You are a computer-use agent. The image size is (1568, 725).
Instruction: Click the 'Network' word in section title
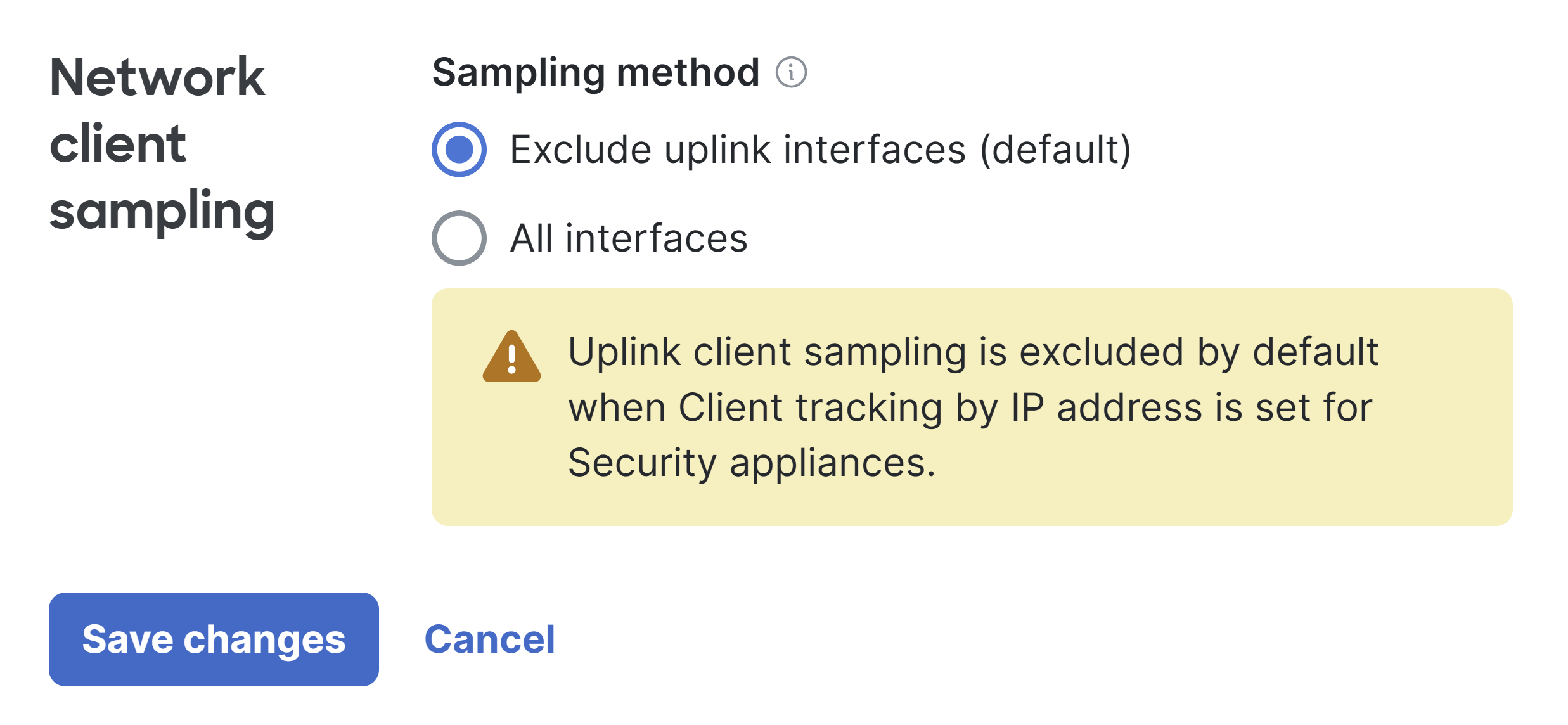[x=157, y=77]
